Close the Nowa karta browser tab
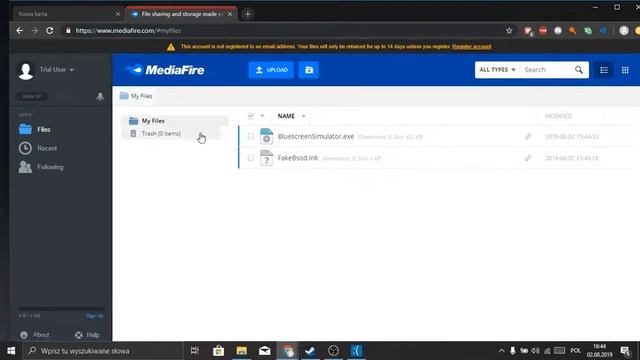Screen dimensions: 640x360 coord(118,14)
